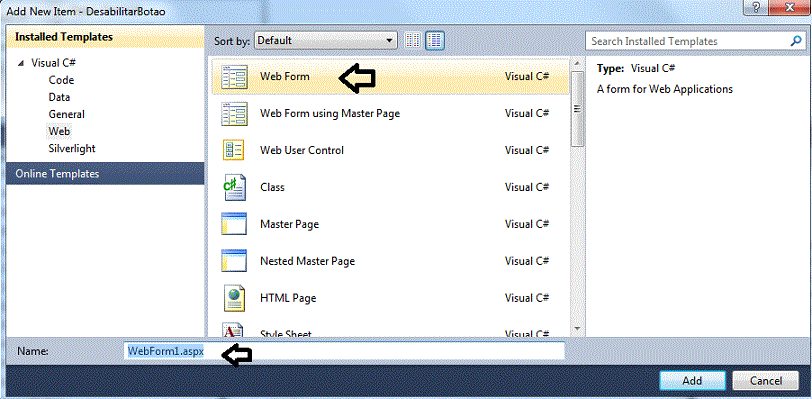Screen dimensions: 812x399
Task: Select the 'Master Page' template name
Action: coord(289,224)
